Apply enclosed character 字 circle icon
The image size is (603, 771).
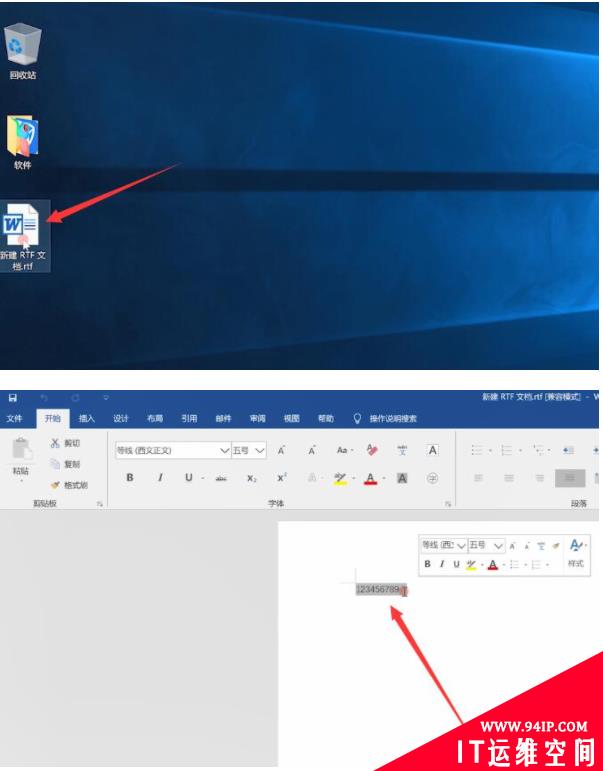[432, 478]
